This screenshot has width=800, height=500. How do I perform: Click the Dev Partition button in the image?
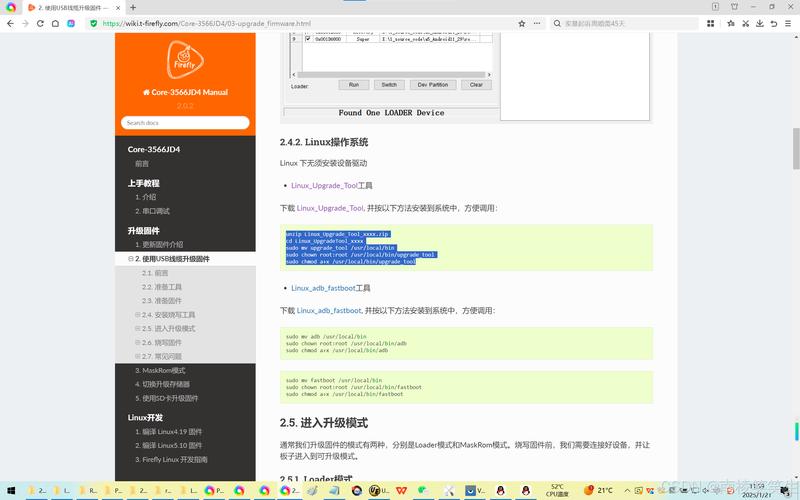pyautogui.click(x=433, y=85)
